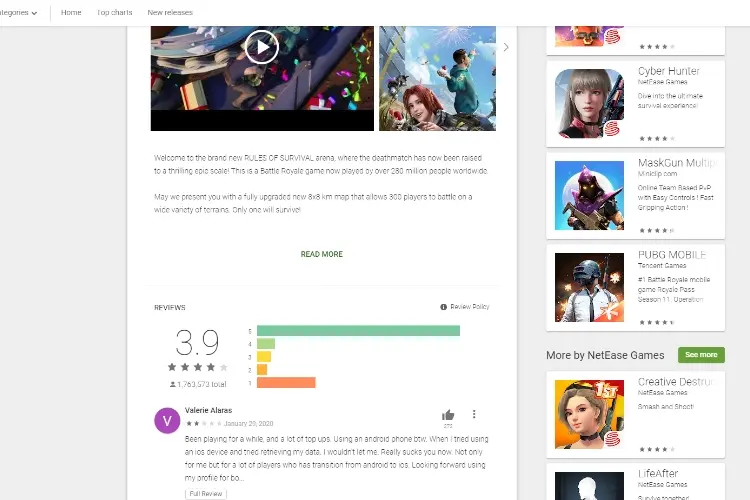Screen dimensions: 750x500
Task: Like Valerie Alaras's review with thumbs up
Action: tap(448, 414)
